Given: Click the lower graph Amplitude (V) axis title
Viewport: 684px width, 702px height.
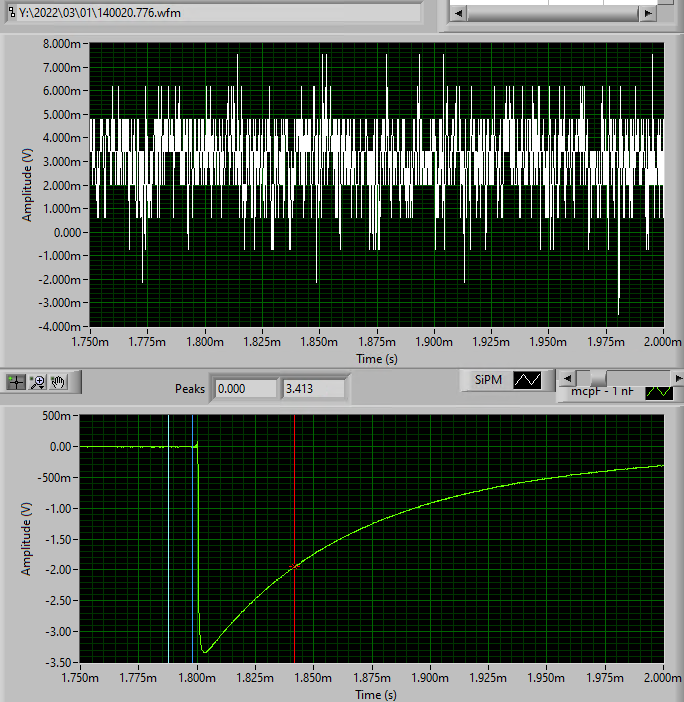Looking at the screenshot, I should click(x=26, y=539).
